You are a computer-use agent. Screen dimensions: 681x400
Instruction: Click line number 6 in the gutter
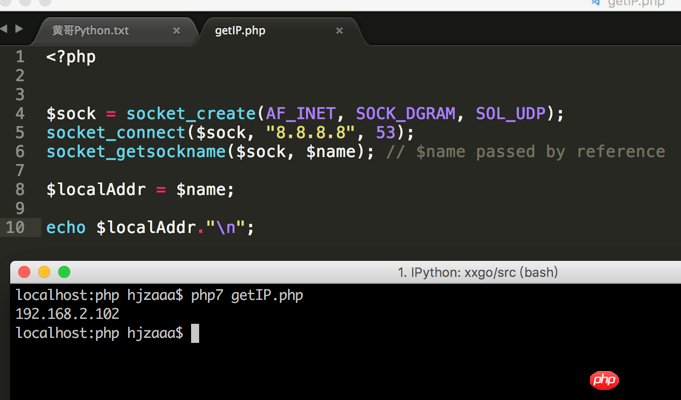(20, 152)
